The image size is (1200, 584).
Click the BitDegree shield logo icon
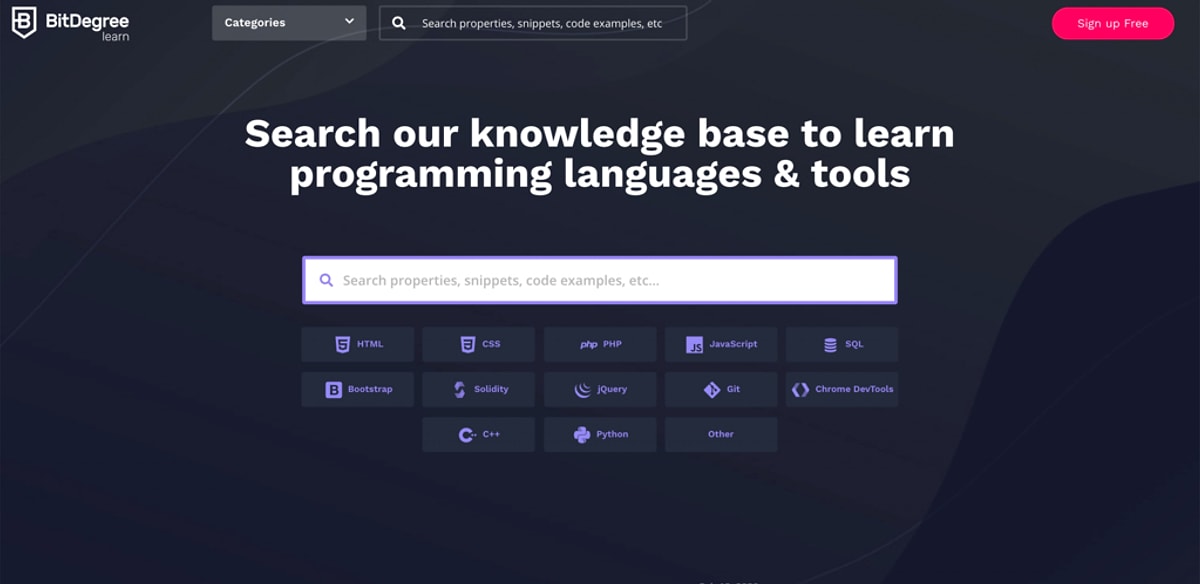point(24,22)
